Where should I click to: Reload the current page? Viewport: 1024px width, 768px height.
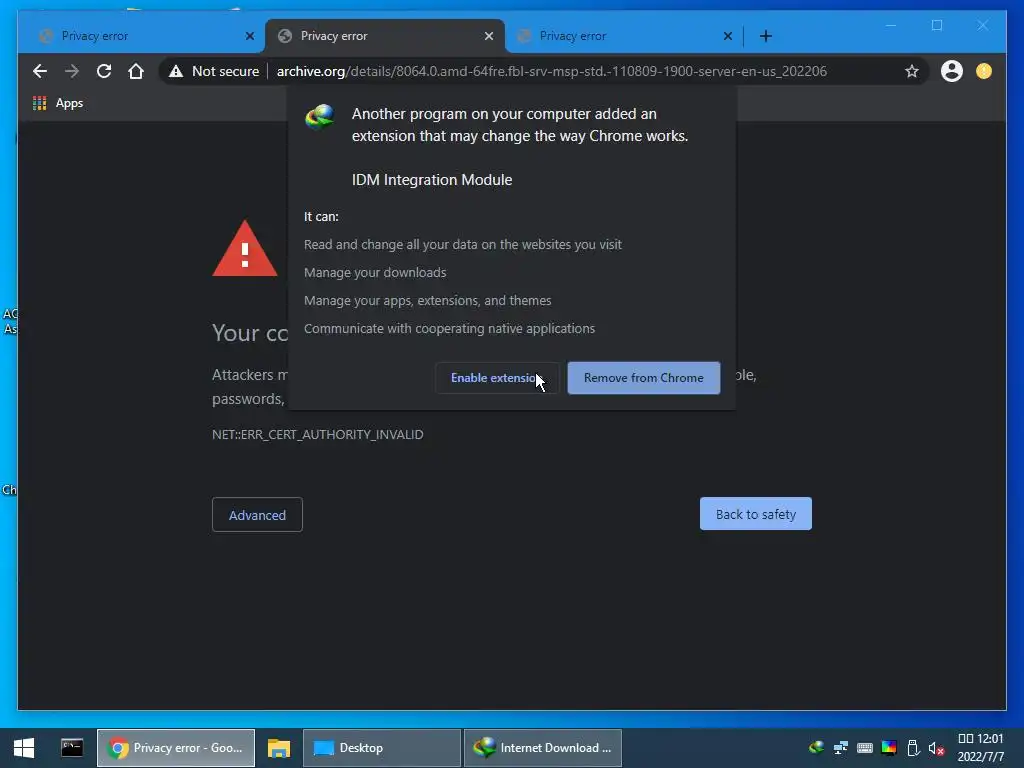click(104, 71)
